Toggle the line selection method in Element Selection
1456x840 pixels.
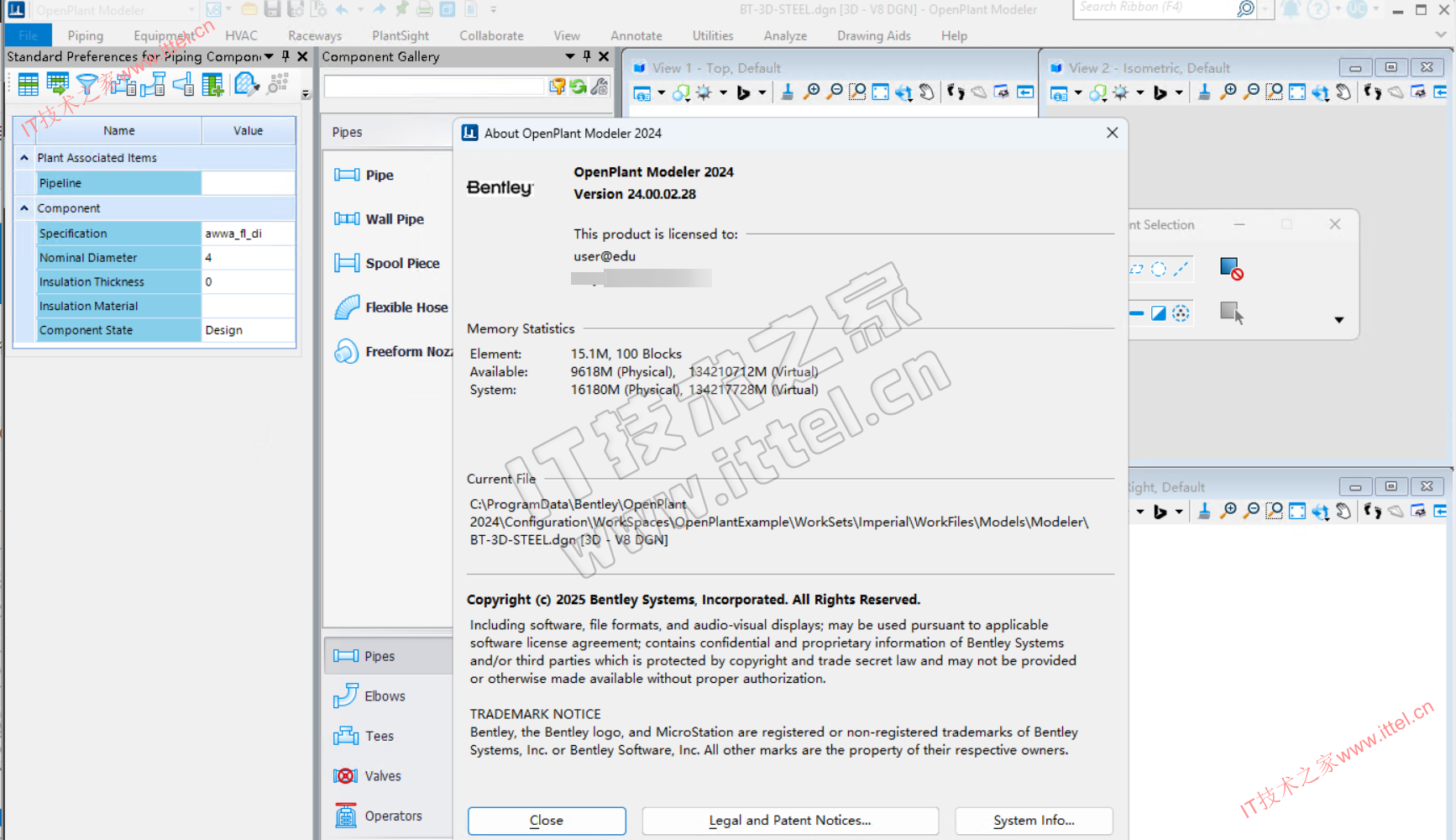[x=1181, y=269]
